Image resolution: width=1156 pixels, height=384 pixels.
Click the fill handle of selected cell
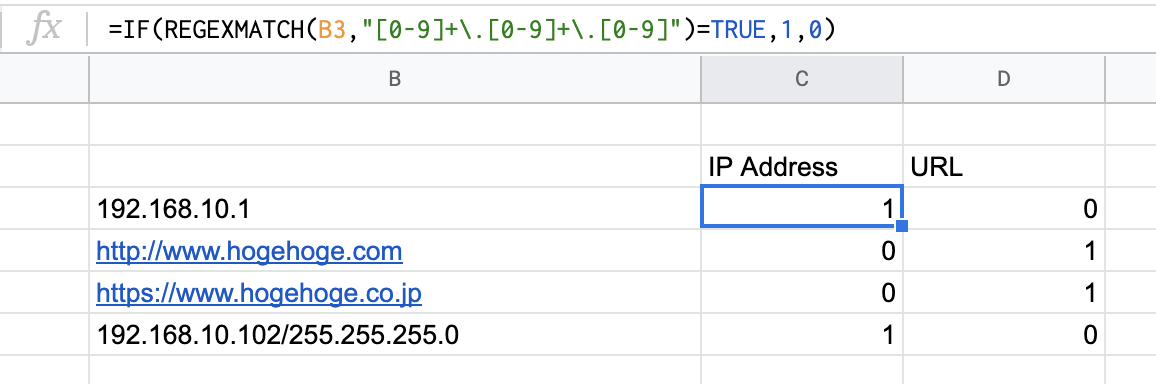pyautogui.click(x=901, y=226)
